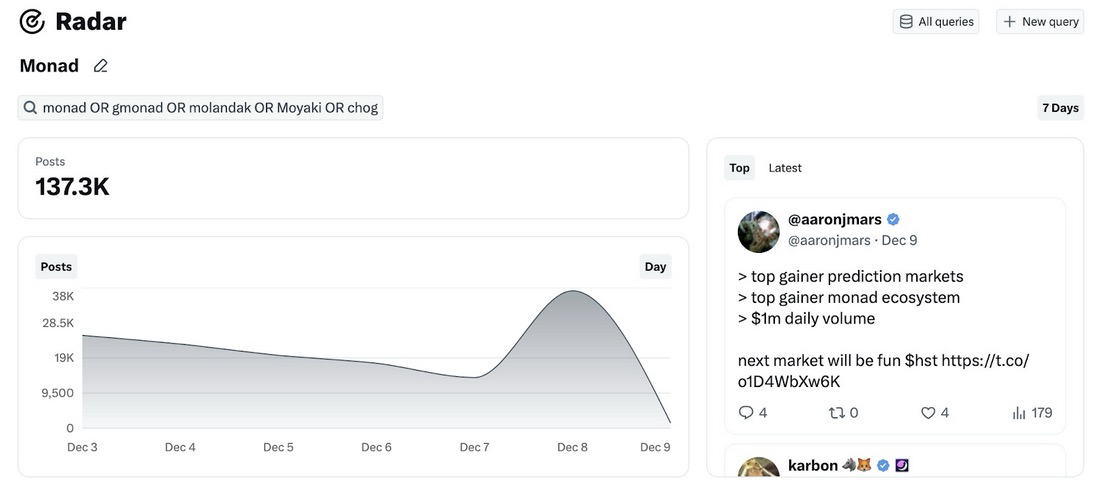Click aaronjmars verified badge icon
The height and width of the screenshot is (492, 1100).
tap(893, 219)
